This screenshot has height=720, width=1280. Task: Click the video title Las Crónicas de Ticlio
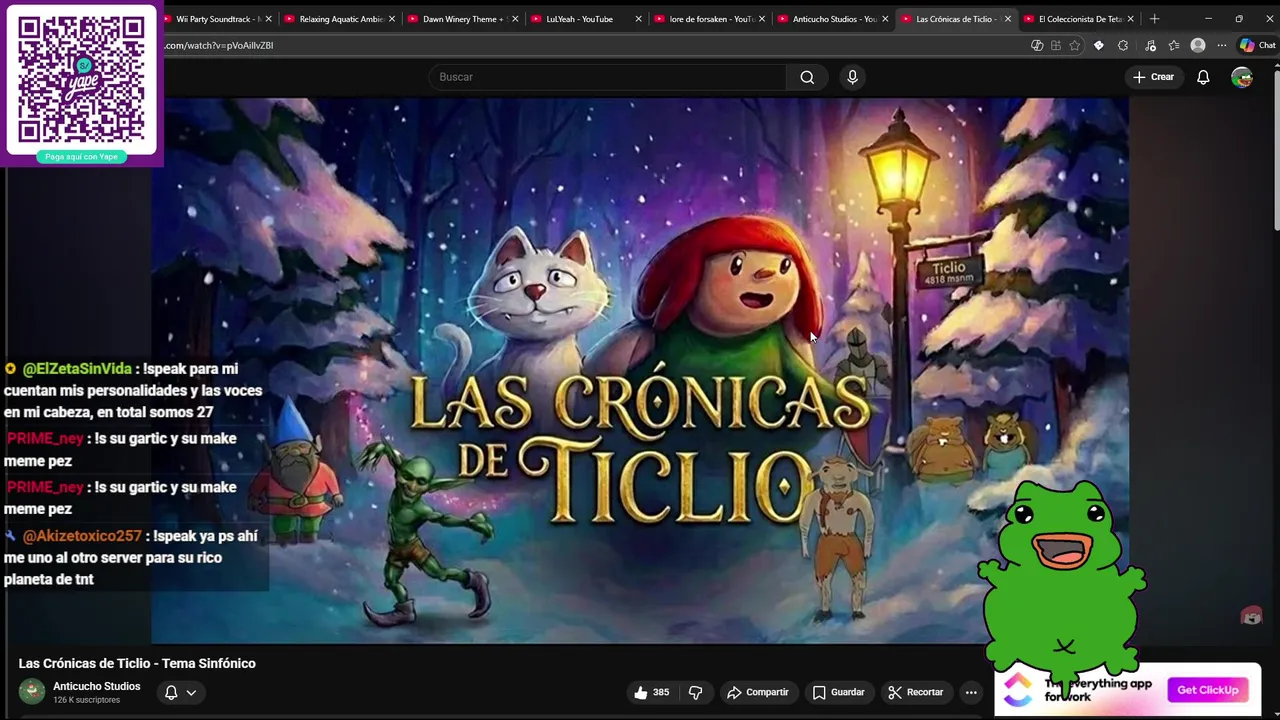click(x=137, y=663)
